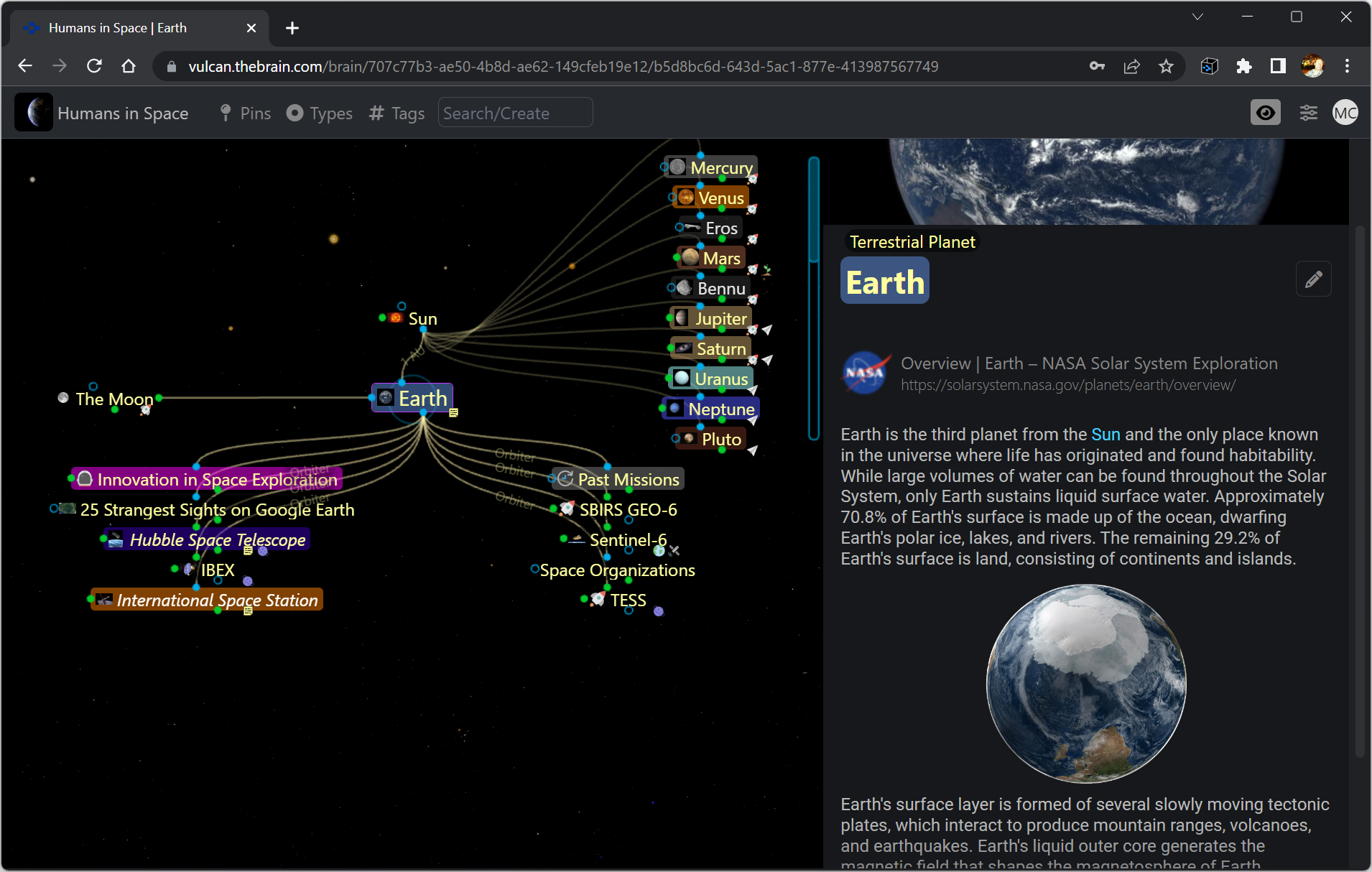Click the pencil icon to edit Earth
The height and width of the screenshot is (872, 1372).
(1313, 279)
